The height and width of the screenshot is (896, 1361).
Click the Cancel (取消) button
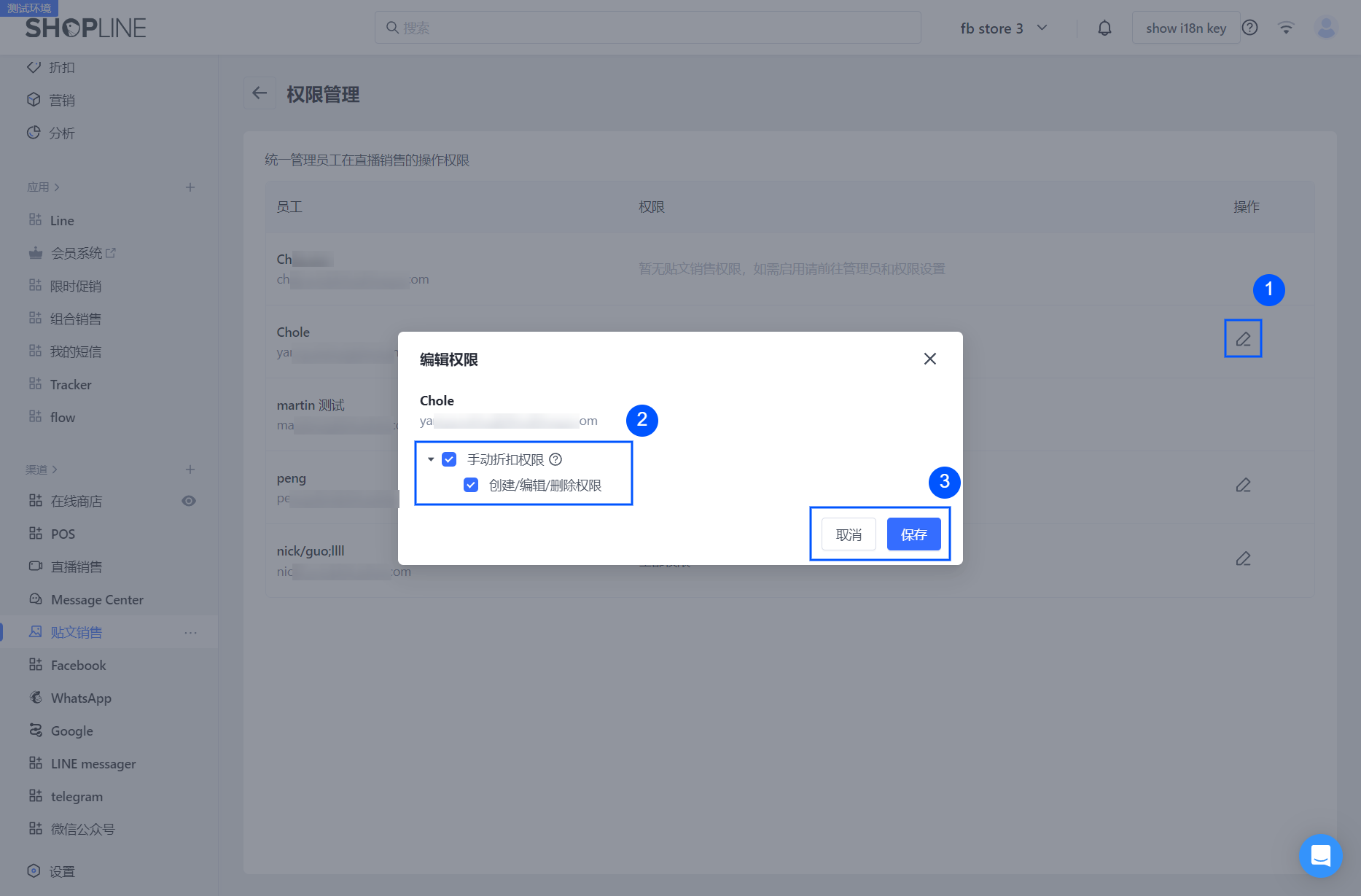click(849, 534)
